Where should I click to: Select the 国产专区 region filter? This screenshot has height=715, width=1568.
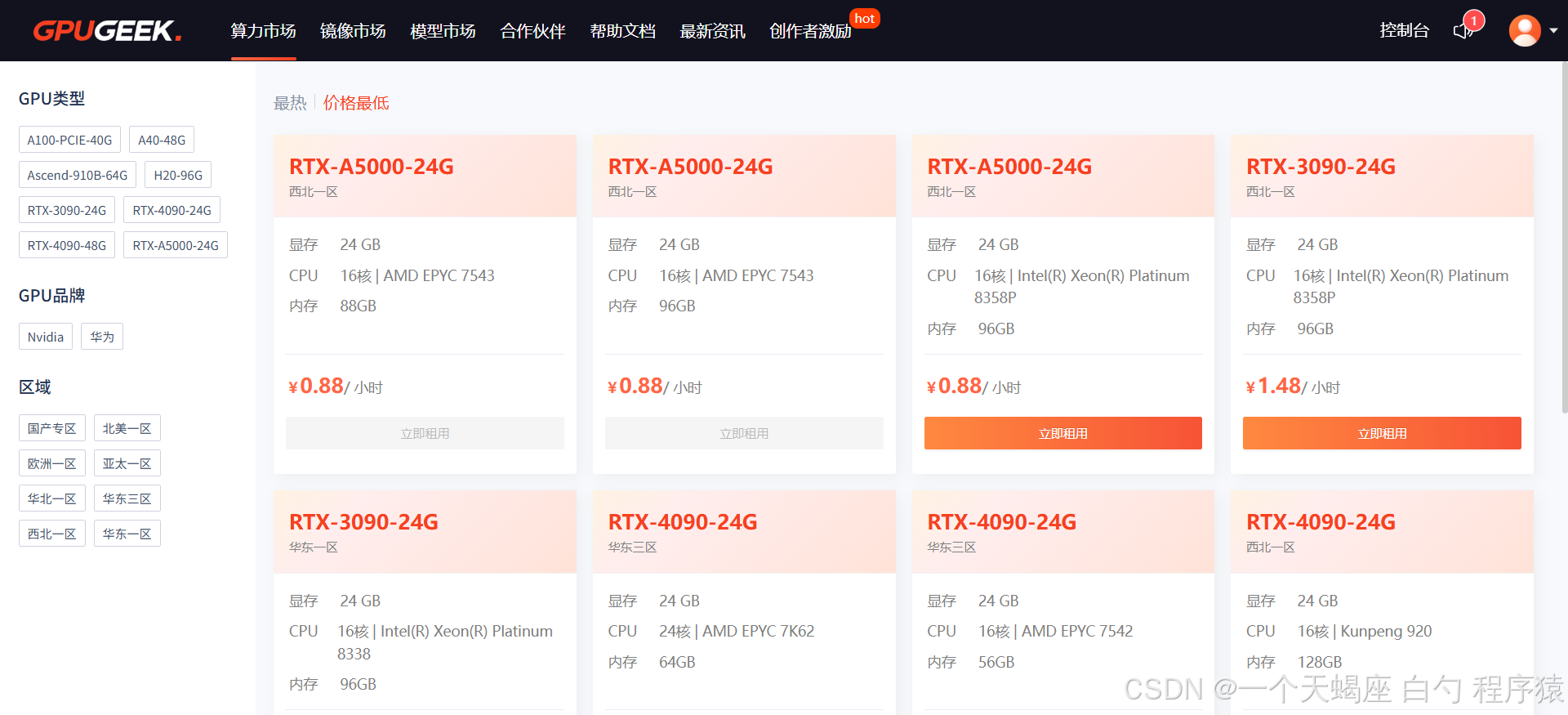[52, 428]
